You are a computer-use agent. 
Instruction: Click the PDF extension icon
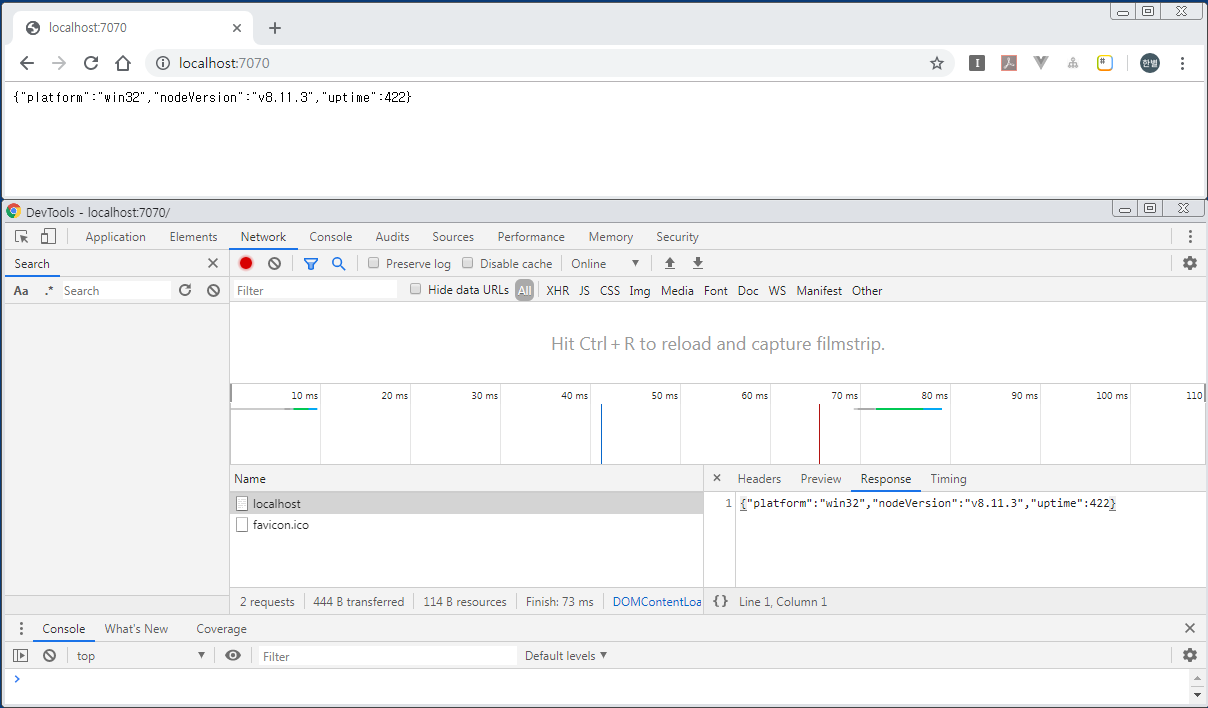point(1009,63)
